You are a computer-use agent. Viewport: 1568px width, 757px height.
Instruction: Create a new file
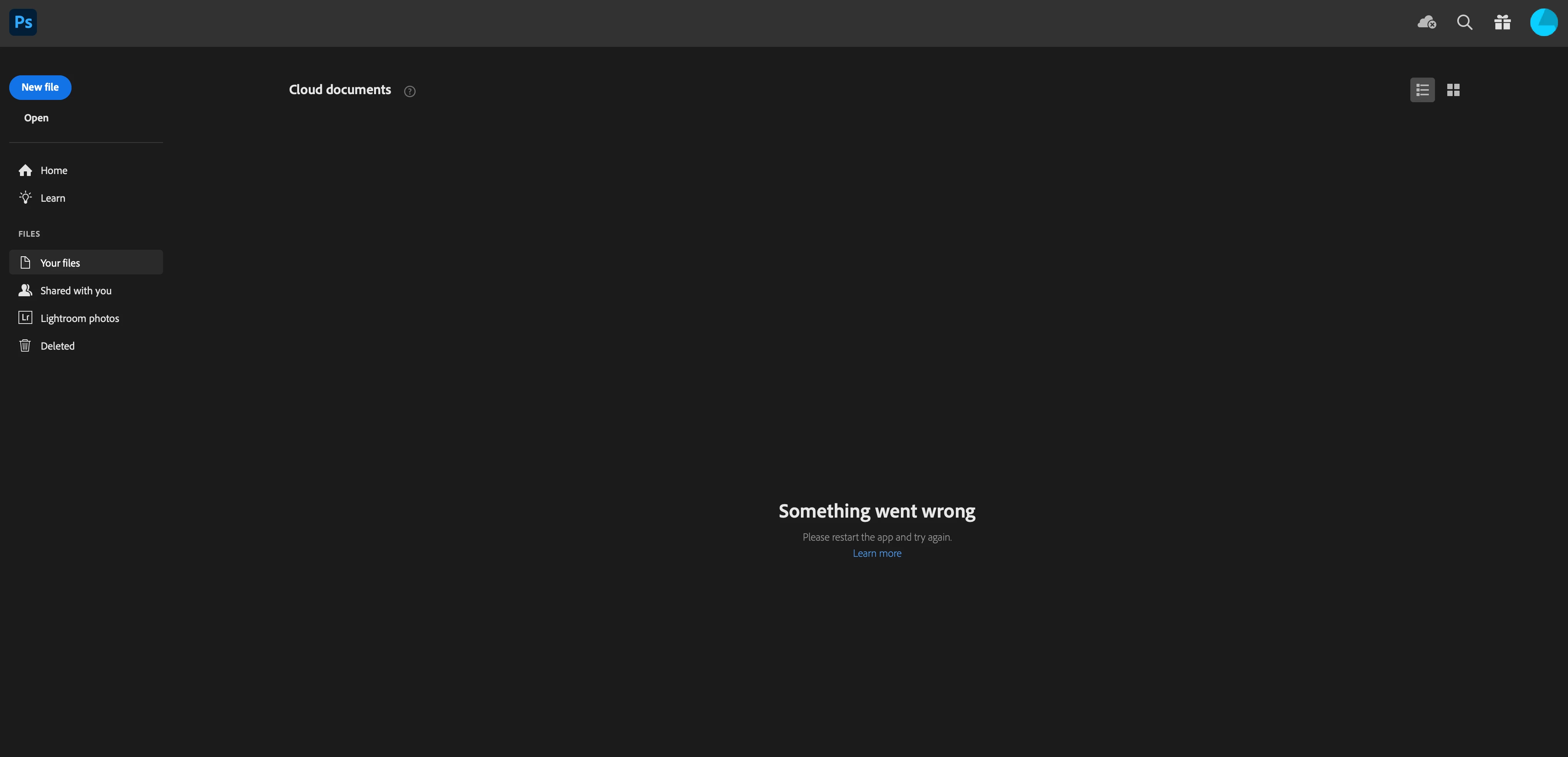click(x=40, y=87)
